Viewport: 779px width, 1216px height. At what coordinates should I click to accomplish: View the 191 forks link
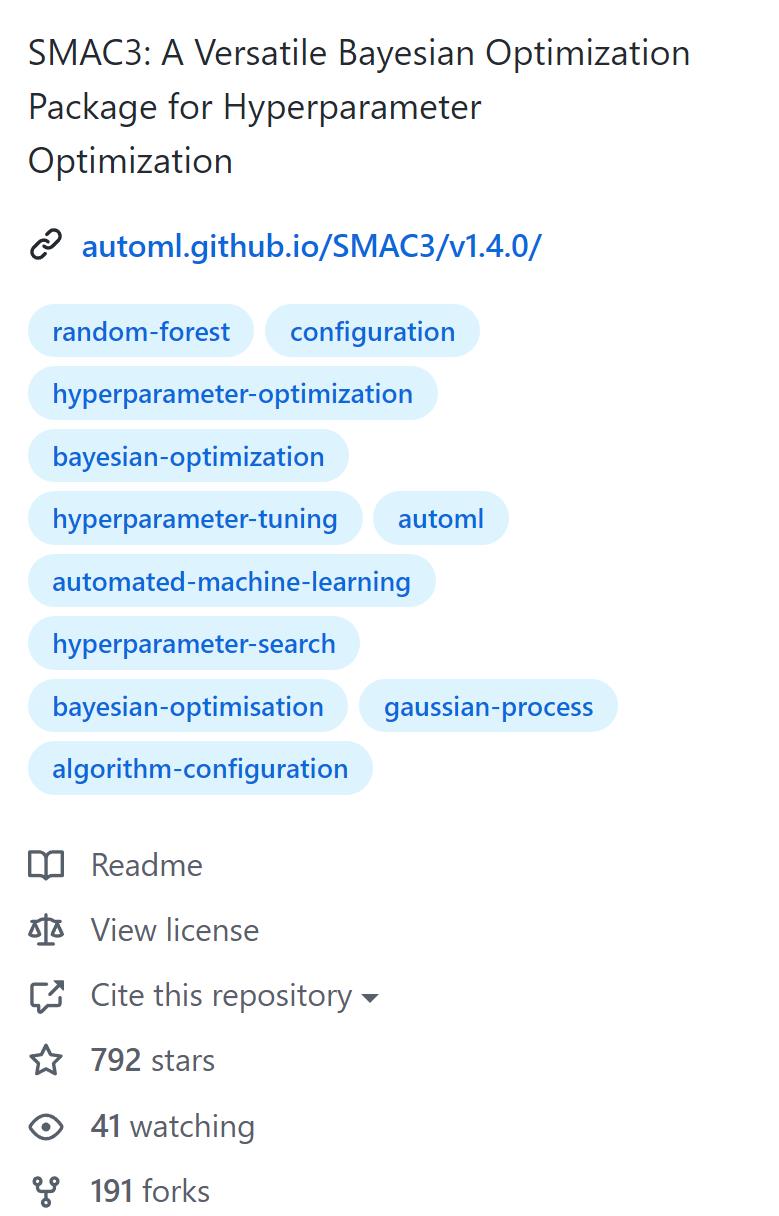[x=150, y=1192]
